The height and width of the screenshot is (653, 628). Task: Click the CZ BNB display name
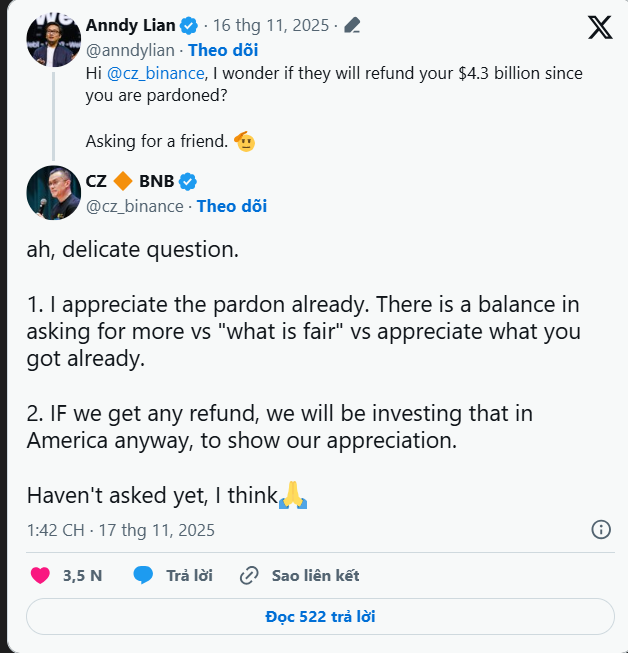point(130,181)
